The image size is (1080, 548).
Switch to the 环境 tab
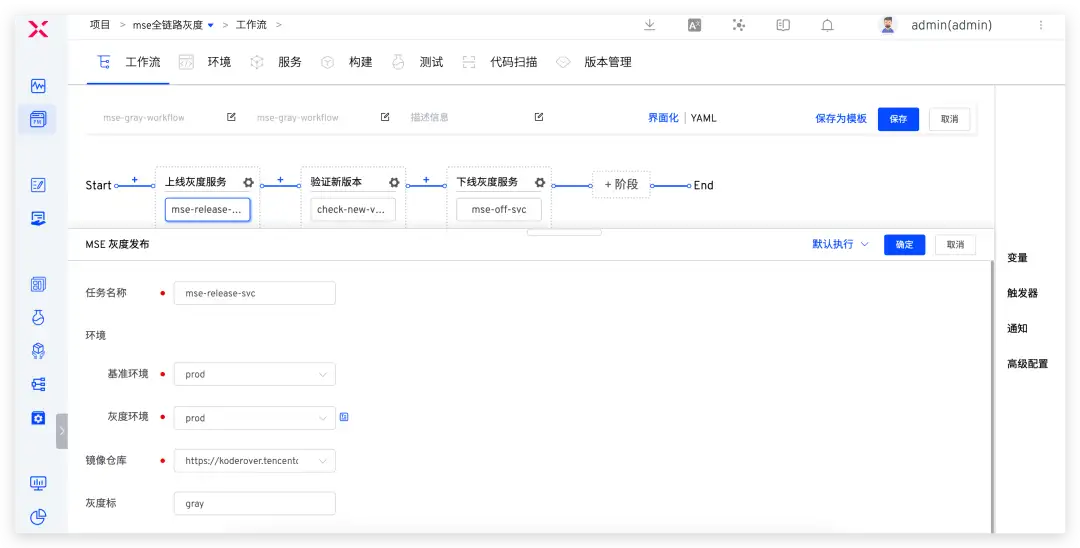tap(205, 62)
